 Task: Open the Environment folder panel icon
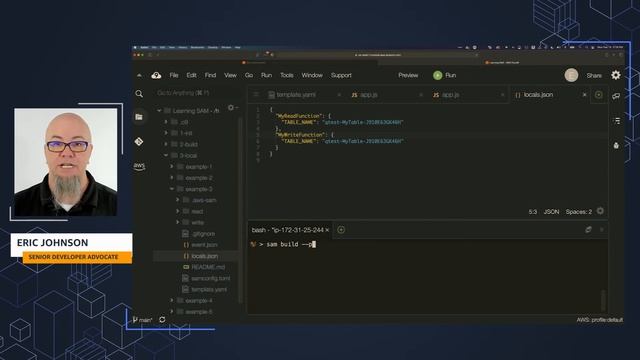tap(139, 117)
